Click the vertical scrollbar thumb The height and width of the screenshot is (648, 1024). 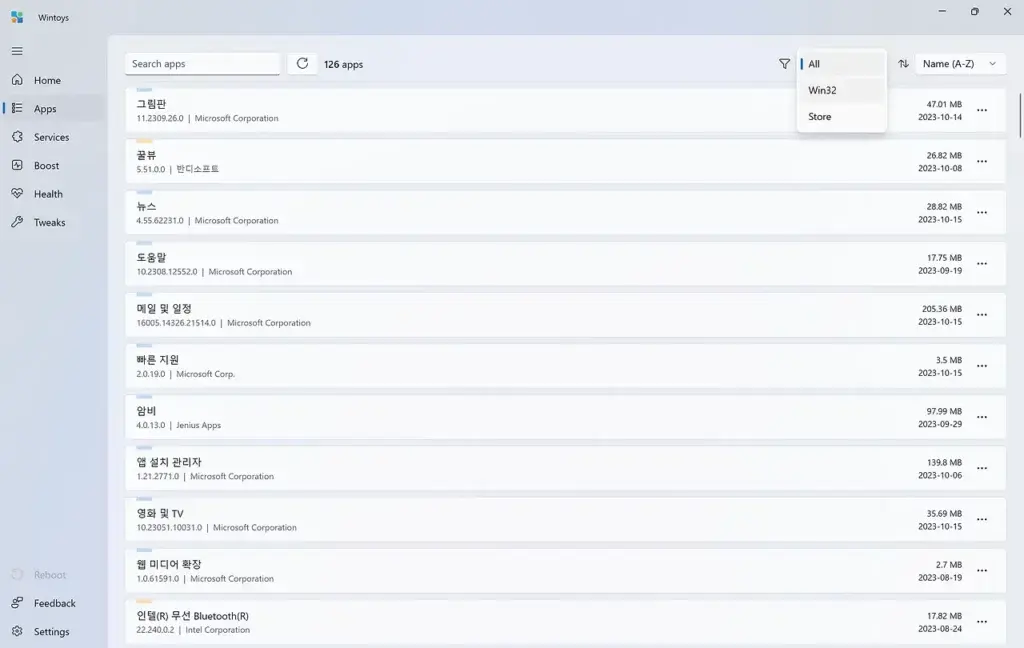pos(1020,116)
